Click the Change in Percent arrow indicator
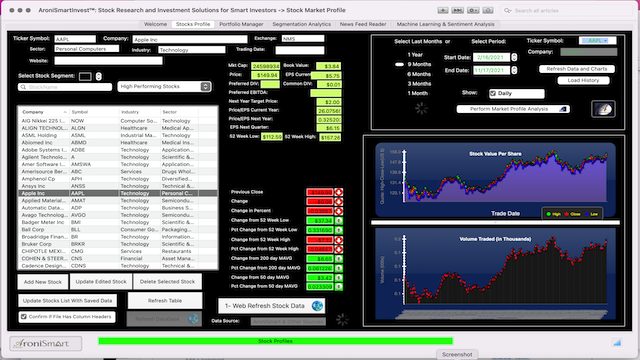 coord(339,211)
